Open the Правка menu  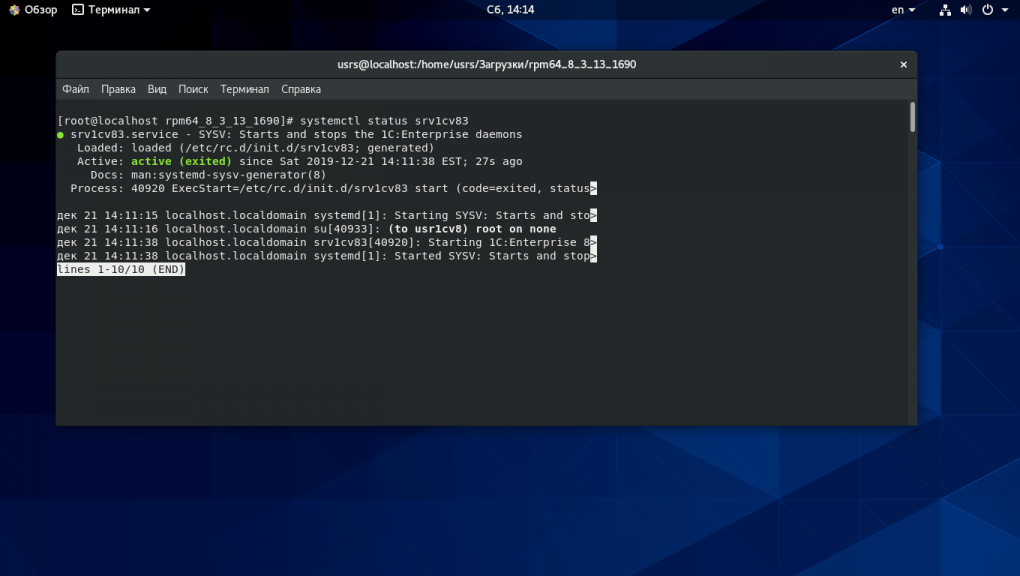pos(118,89)
